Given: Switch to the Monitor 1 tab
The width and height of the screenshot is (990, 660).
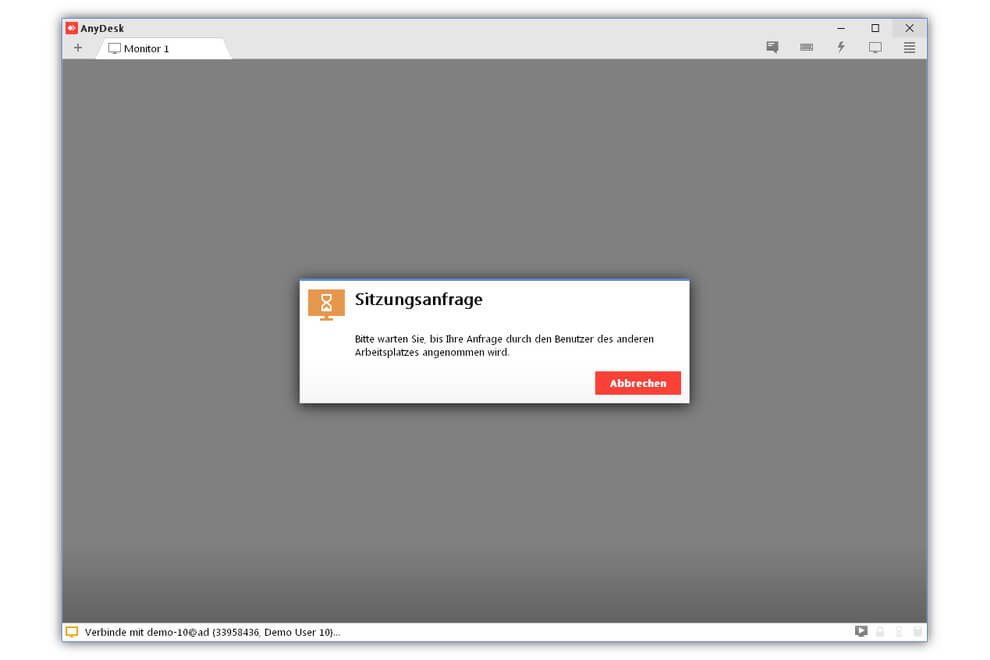Looking at the screenshot, I should coord(146,49).
